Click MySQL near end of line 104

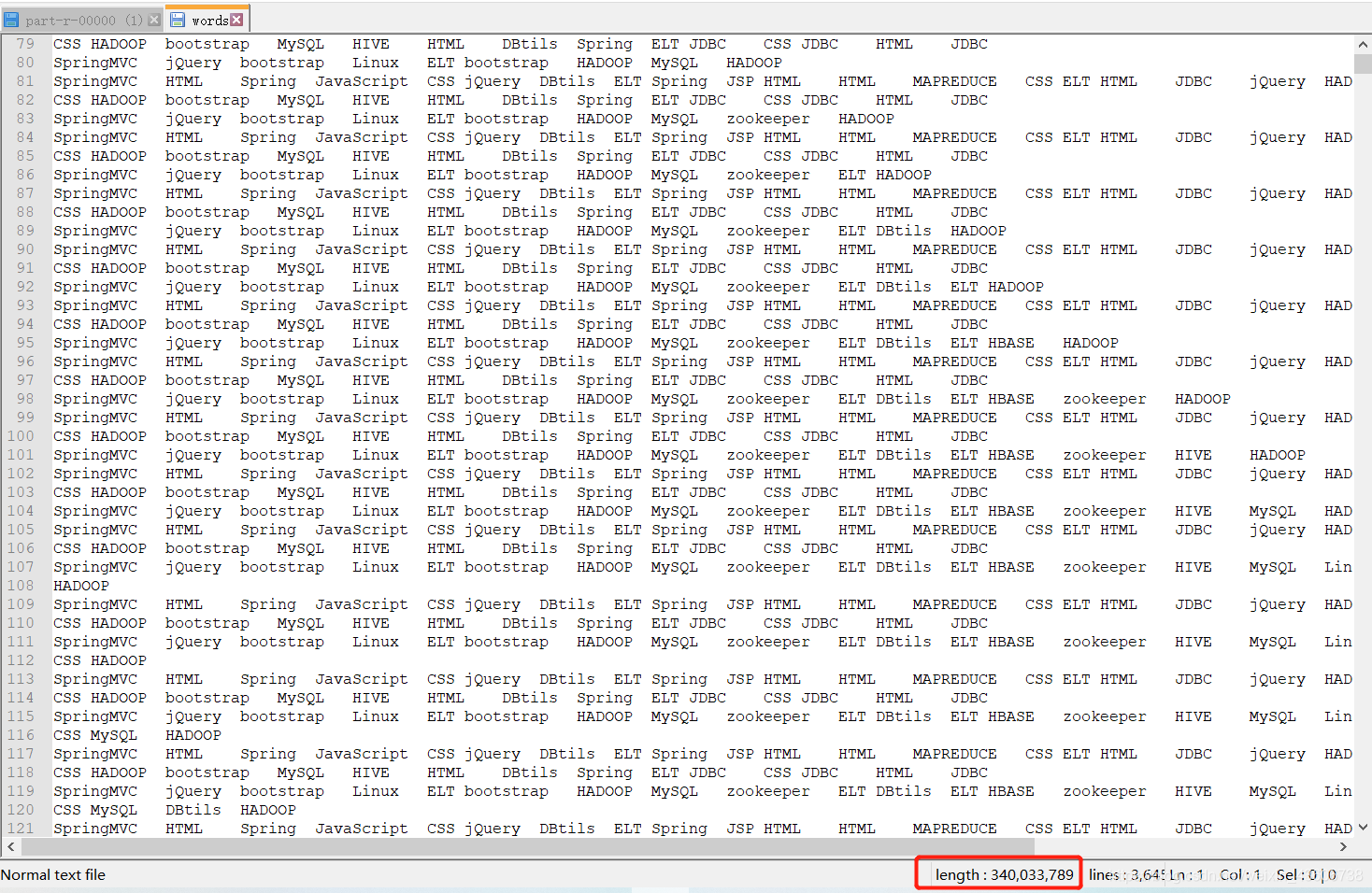1273,511
